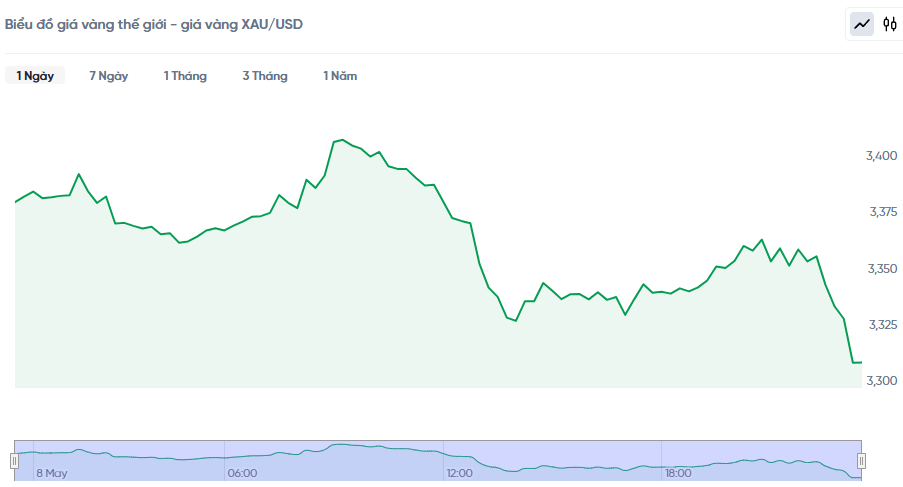Click the 3,325 price axis label
Image resolution: width=903 pixels, height=487 pixels.
(883, 325)
